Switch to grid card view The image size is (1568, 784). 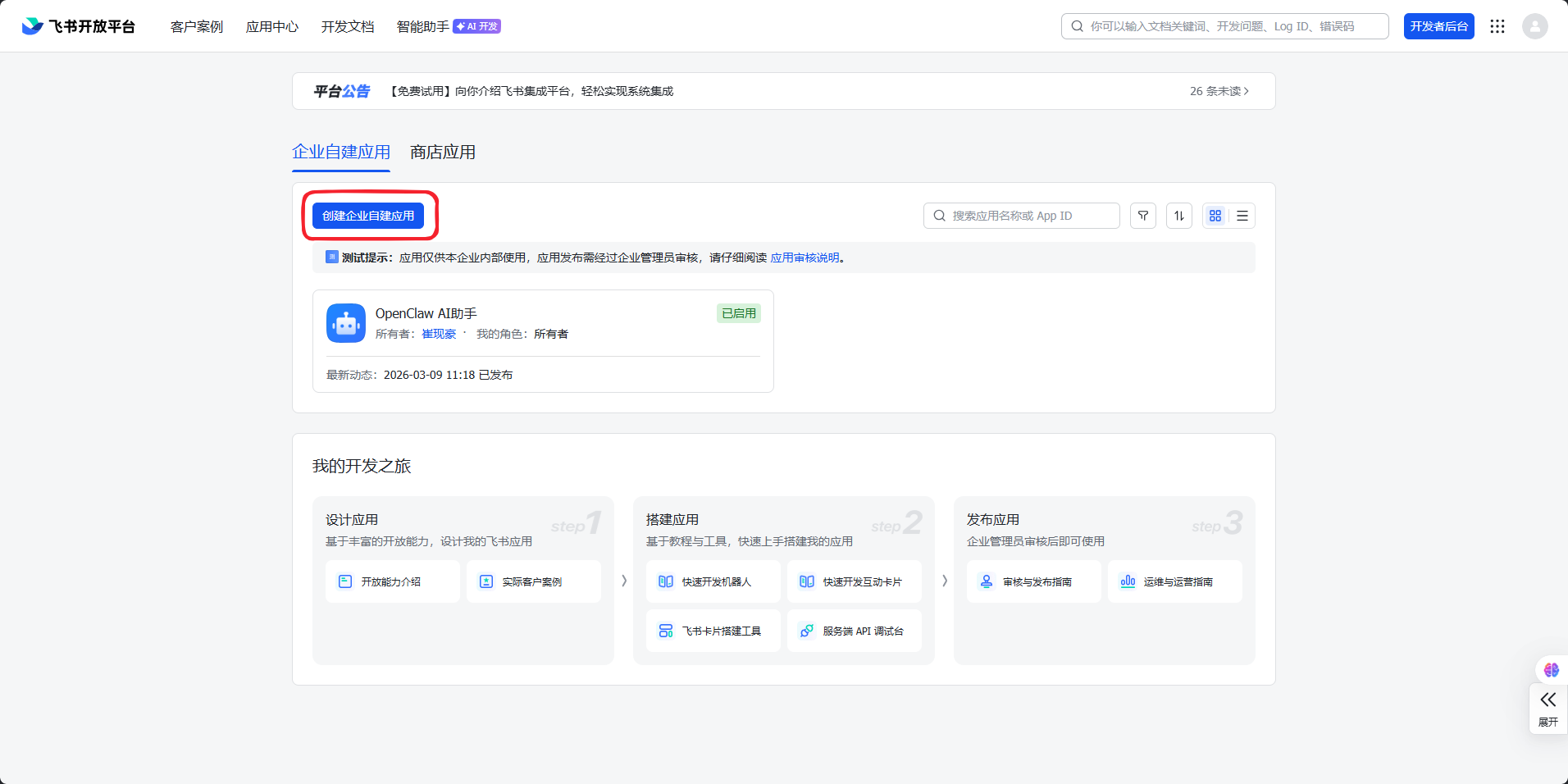click(1215, 216)
